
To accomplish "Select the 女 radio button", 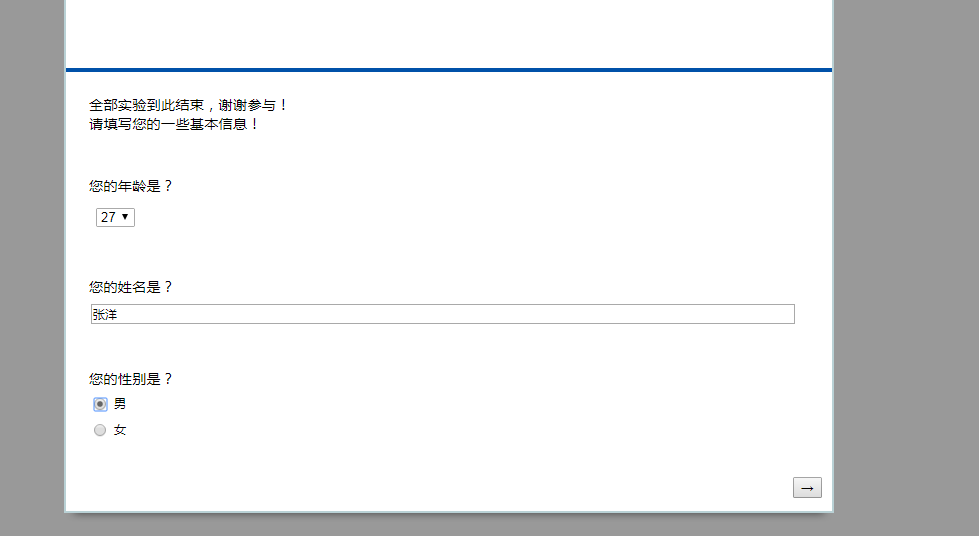I will pos(100,430).
